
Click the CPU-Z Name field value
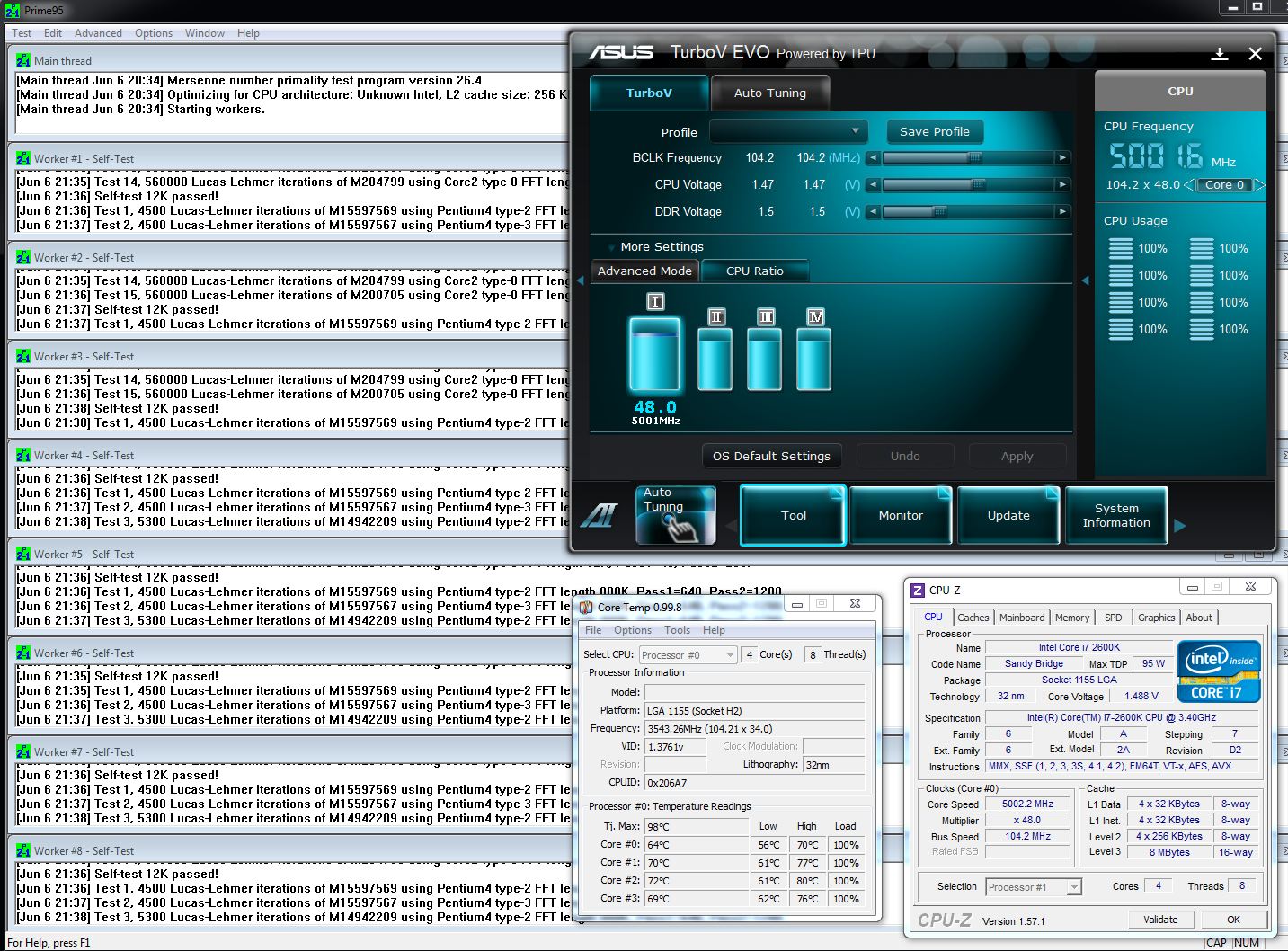click(x=1079, y=647)
